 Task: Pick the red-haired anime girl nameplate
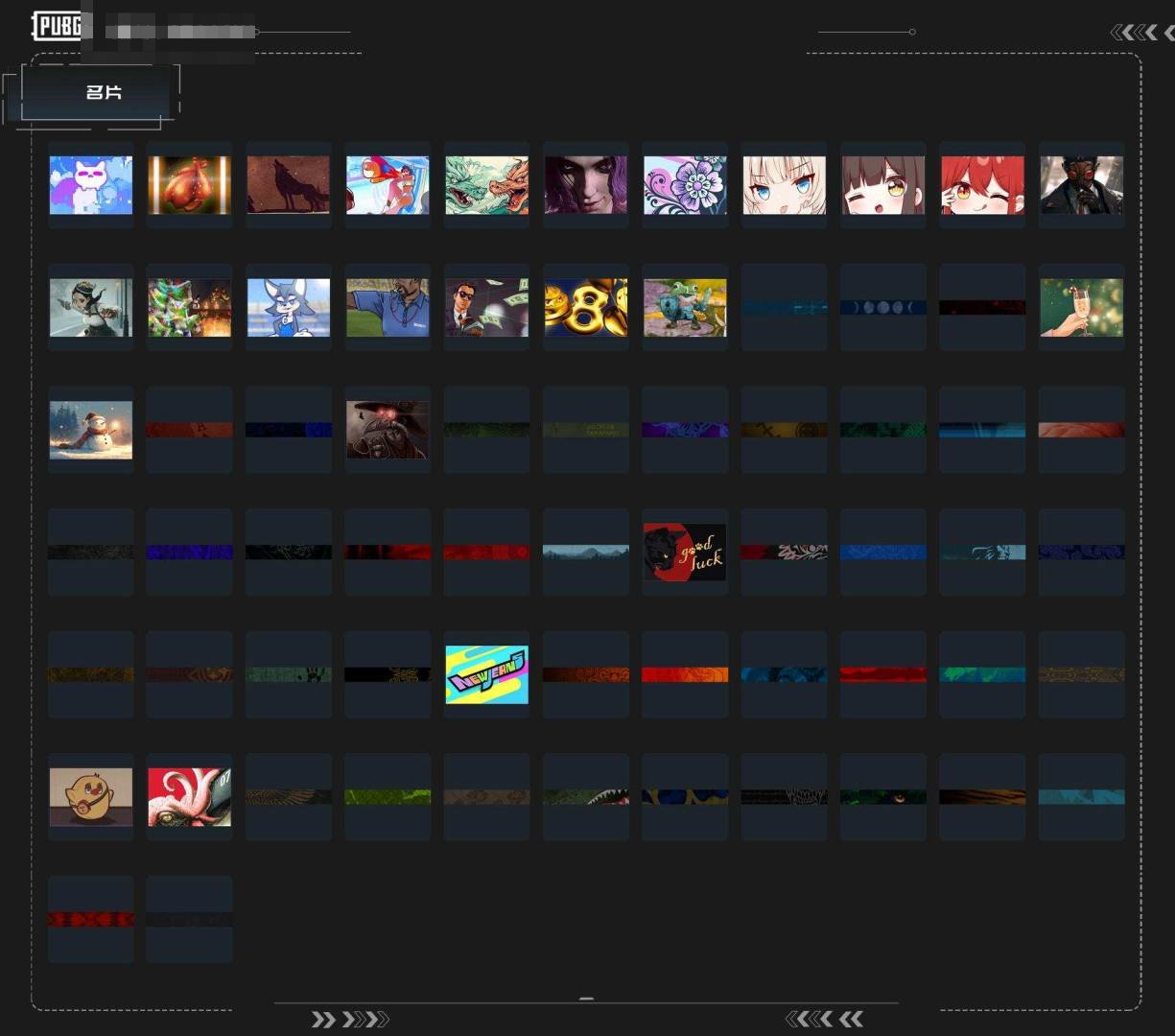click(x=982, y=185)
